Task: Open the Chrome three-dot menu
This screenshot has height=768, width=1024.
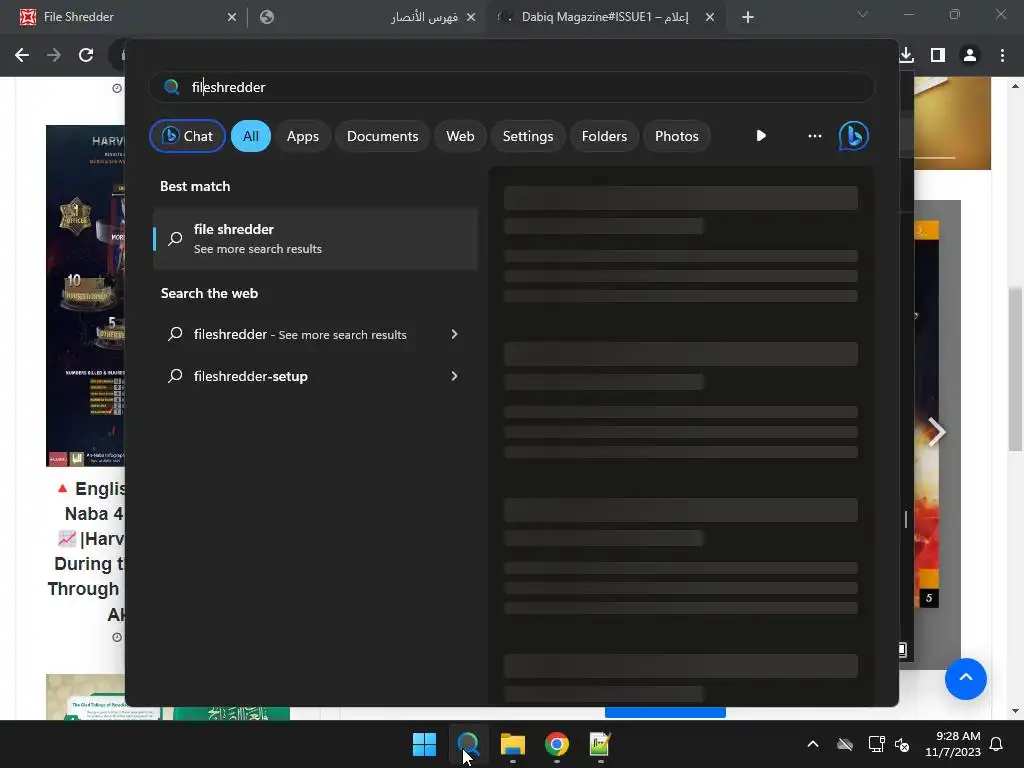Action: click(1002, 55)
